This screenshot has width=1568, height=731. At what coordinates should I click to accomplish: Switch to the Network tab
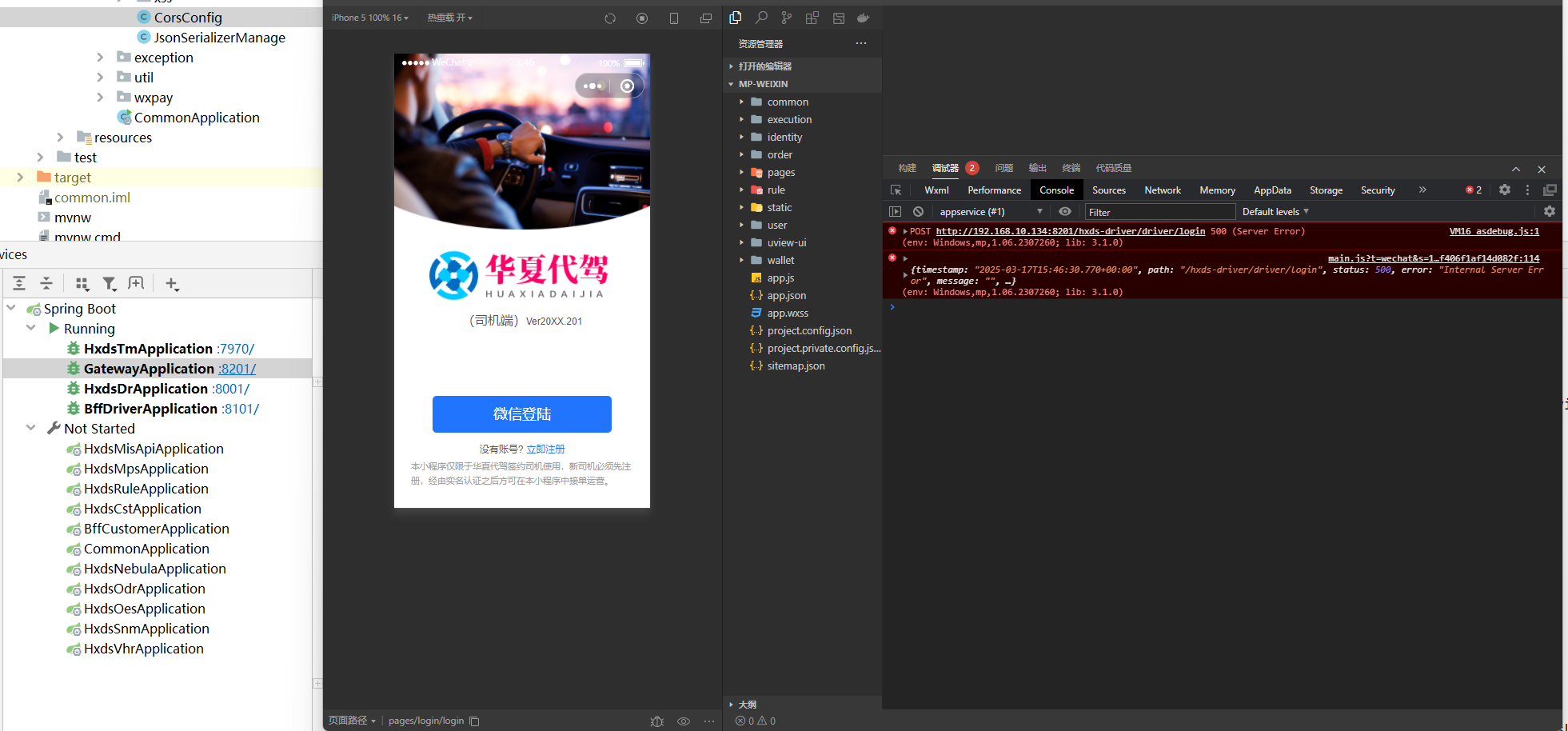tap(1162, 190)
